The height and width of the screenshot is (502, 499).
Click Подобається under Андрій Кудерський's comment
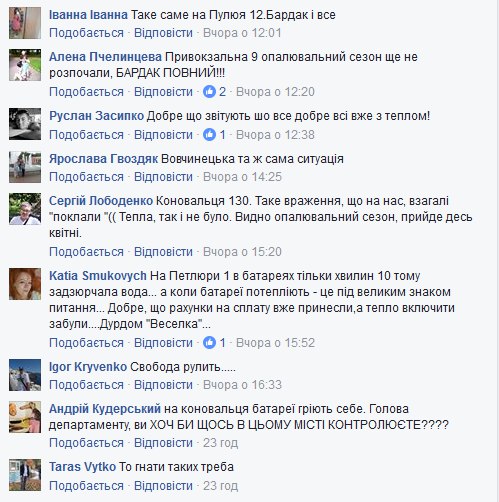(x=86, y=443)
